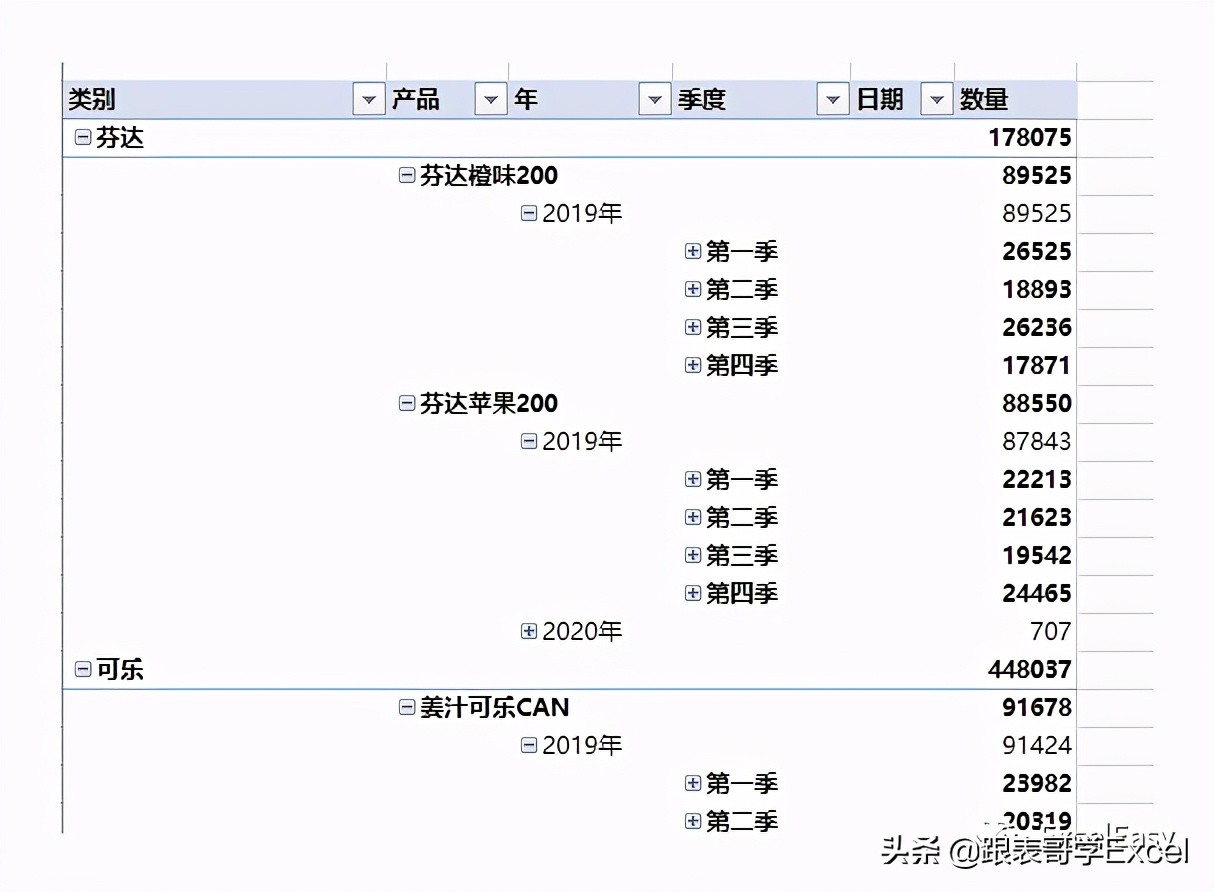This screenshot has height=892, width=1214.
Task: Select the cell value 23982
Action: click(1037, 784)
